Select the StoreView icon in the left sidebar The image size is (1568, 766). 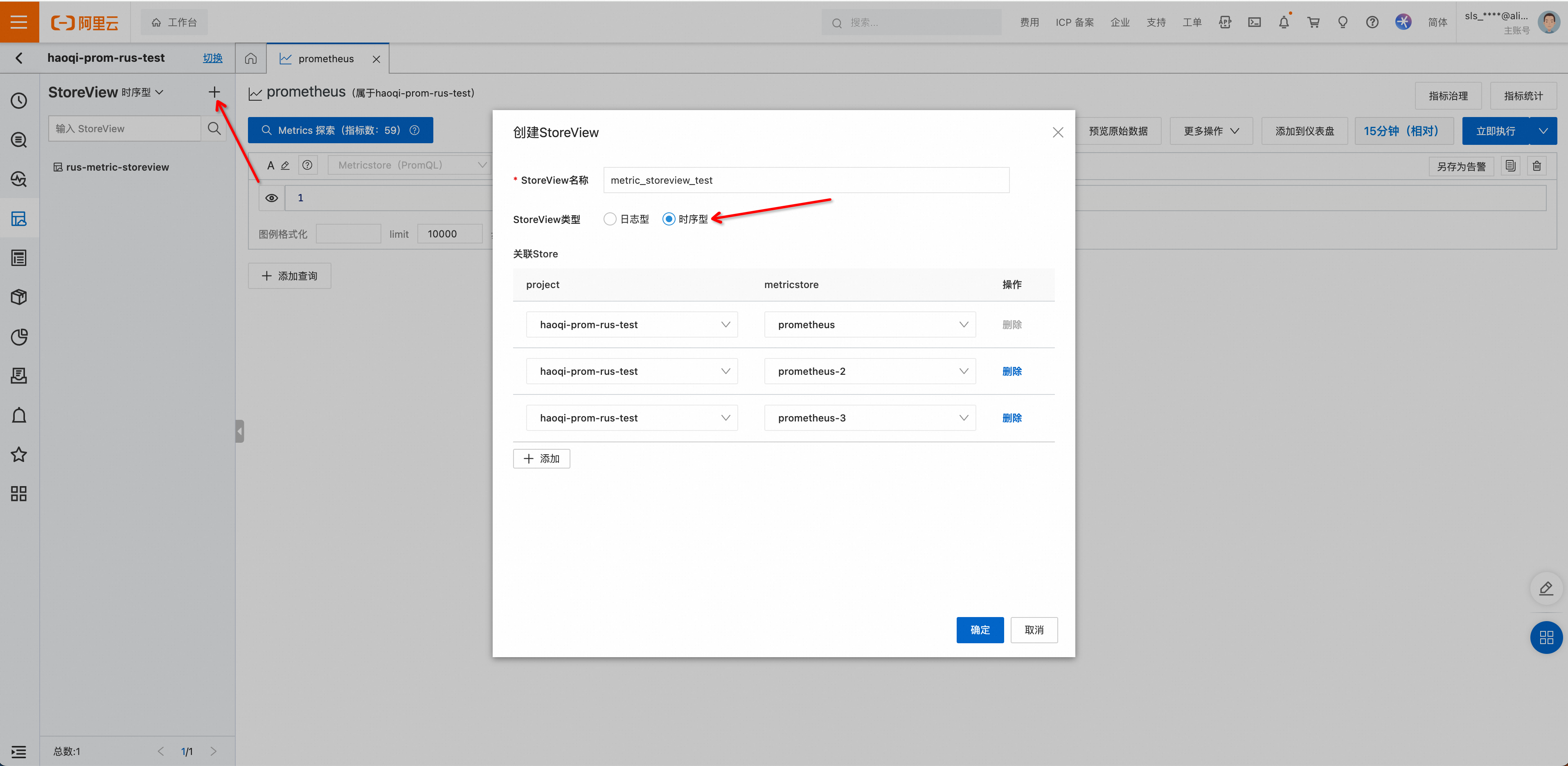[19, 219]
